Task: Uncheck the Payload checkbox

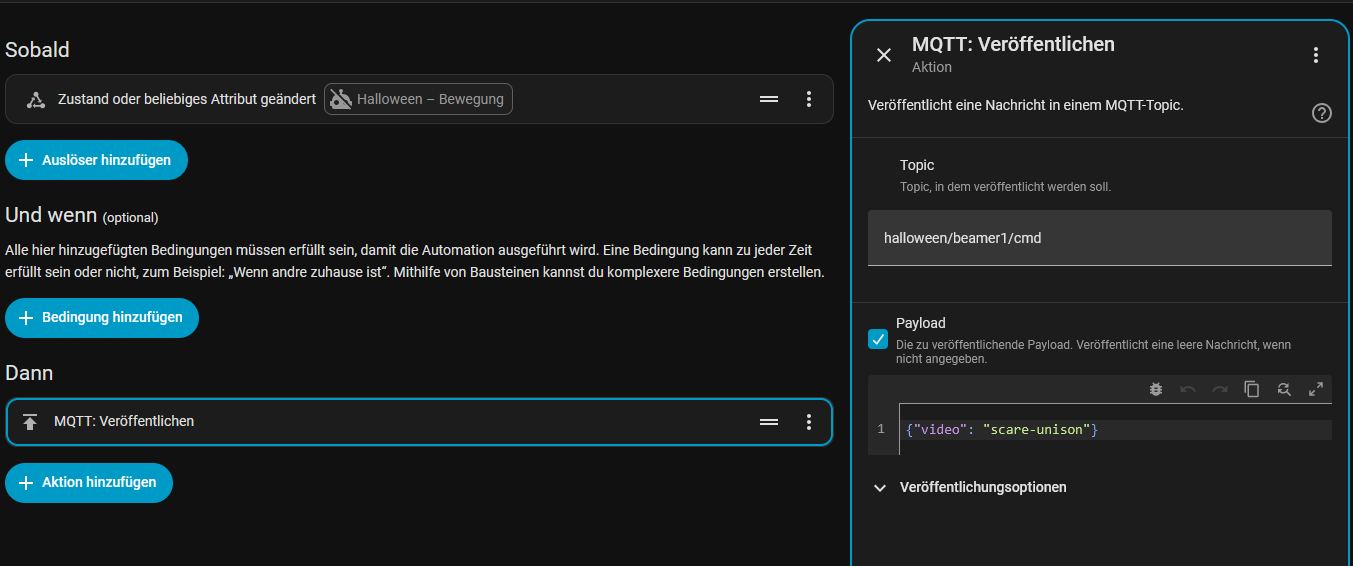Action: click(x=878, y=339)
